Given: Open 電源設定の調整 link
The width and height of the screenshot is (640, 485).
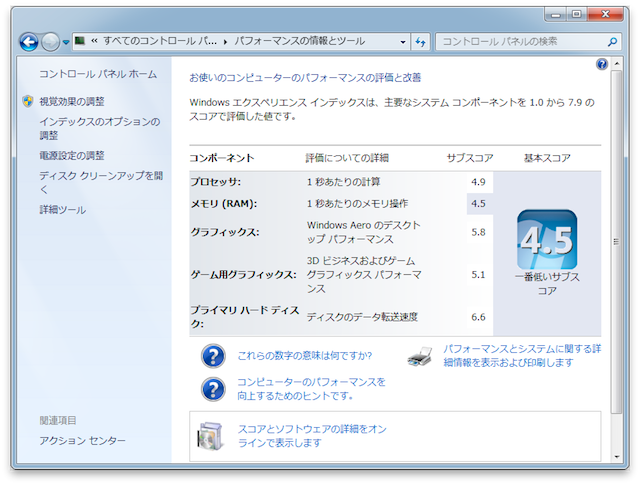Looking at the screenshot, I should pyautogui.click(x=72, y=156).
